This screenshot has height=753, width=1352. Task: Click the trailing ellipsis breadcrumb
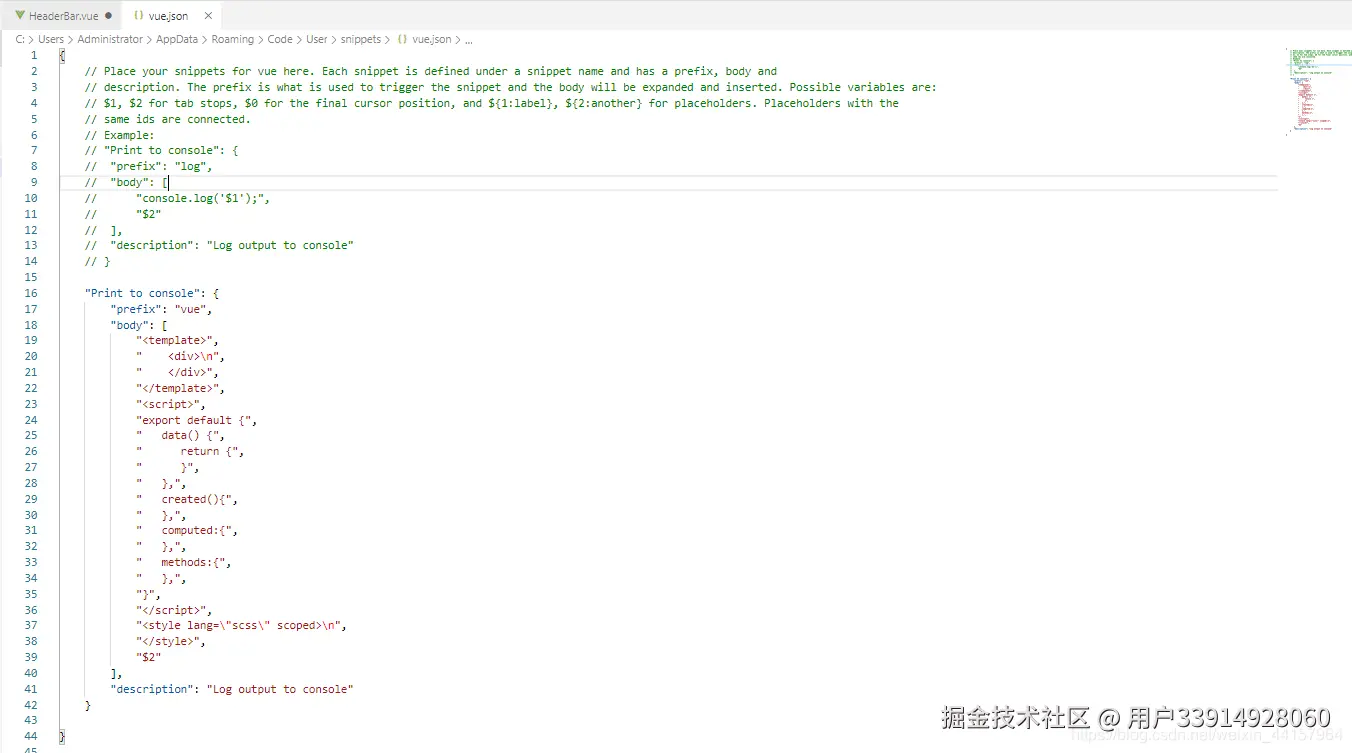click(x=469, y=39)
